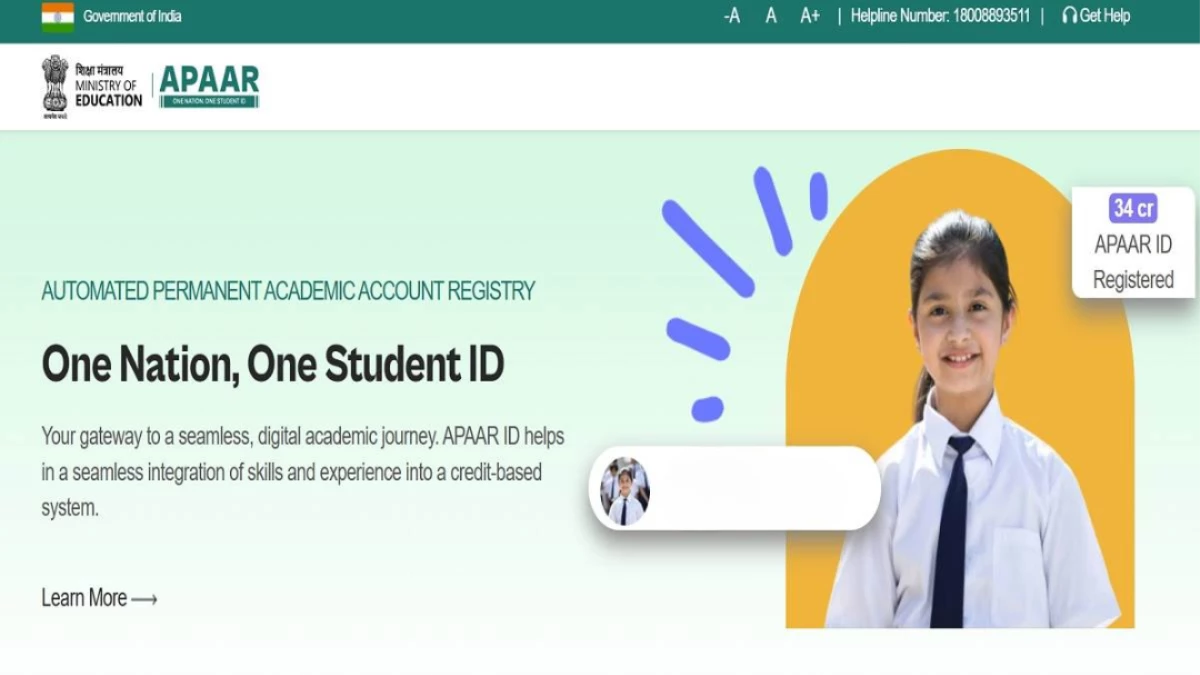Click the white pill card beside the avatar
This screenshot has width=1200, height=675.
(x=735, y=488)
